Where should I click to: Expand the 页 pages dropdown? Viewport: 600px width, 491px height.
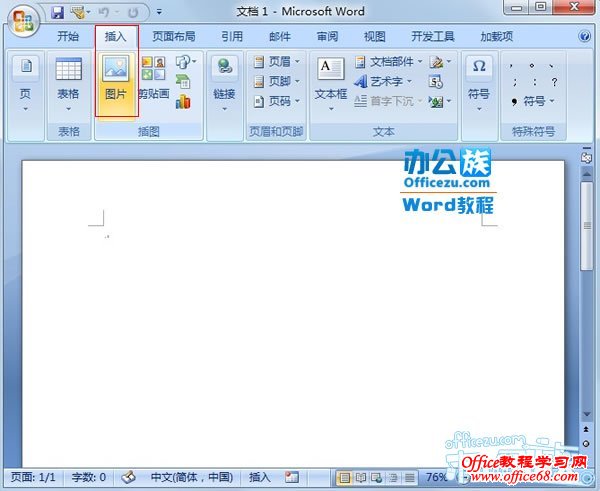[x=25, y=85]
